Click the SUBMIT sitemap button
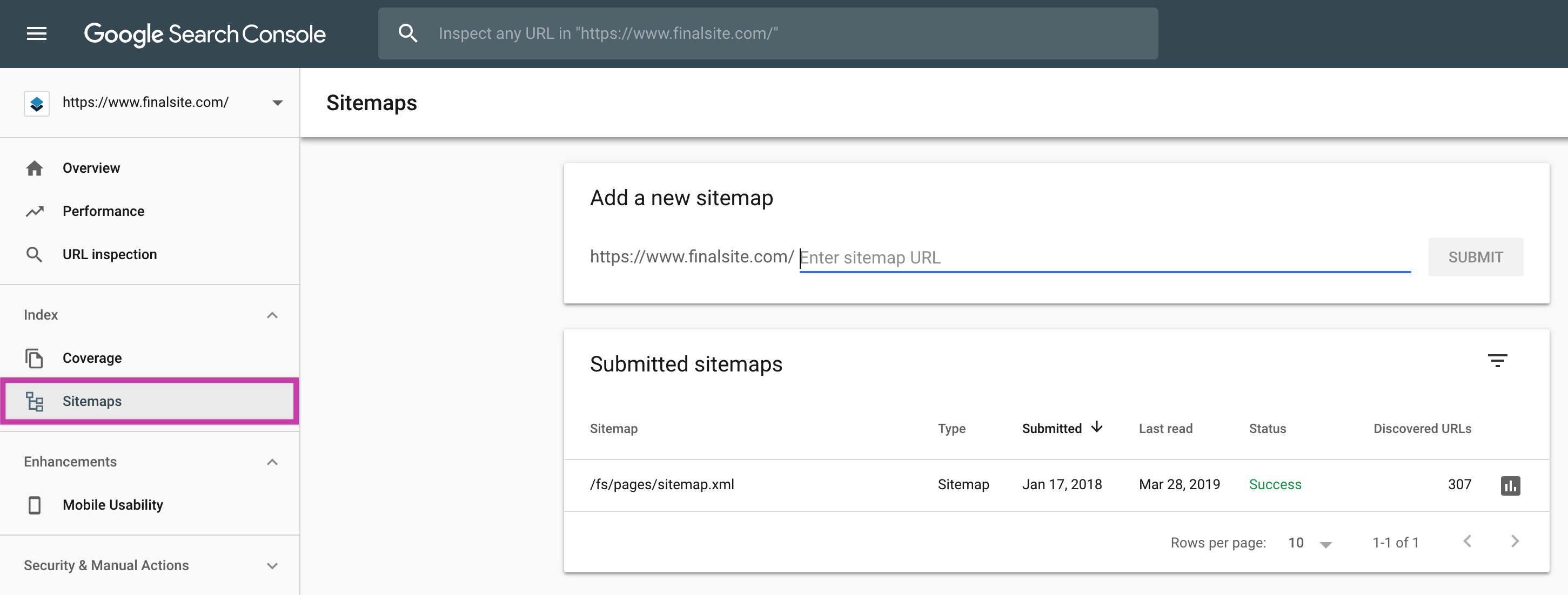Image resolution: width=1568 pixels, height=595 pixels. point(1476,258)
